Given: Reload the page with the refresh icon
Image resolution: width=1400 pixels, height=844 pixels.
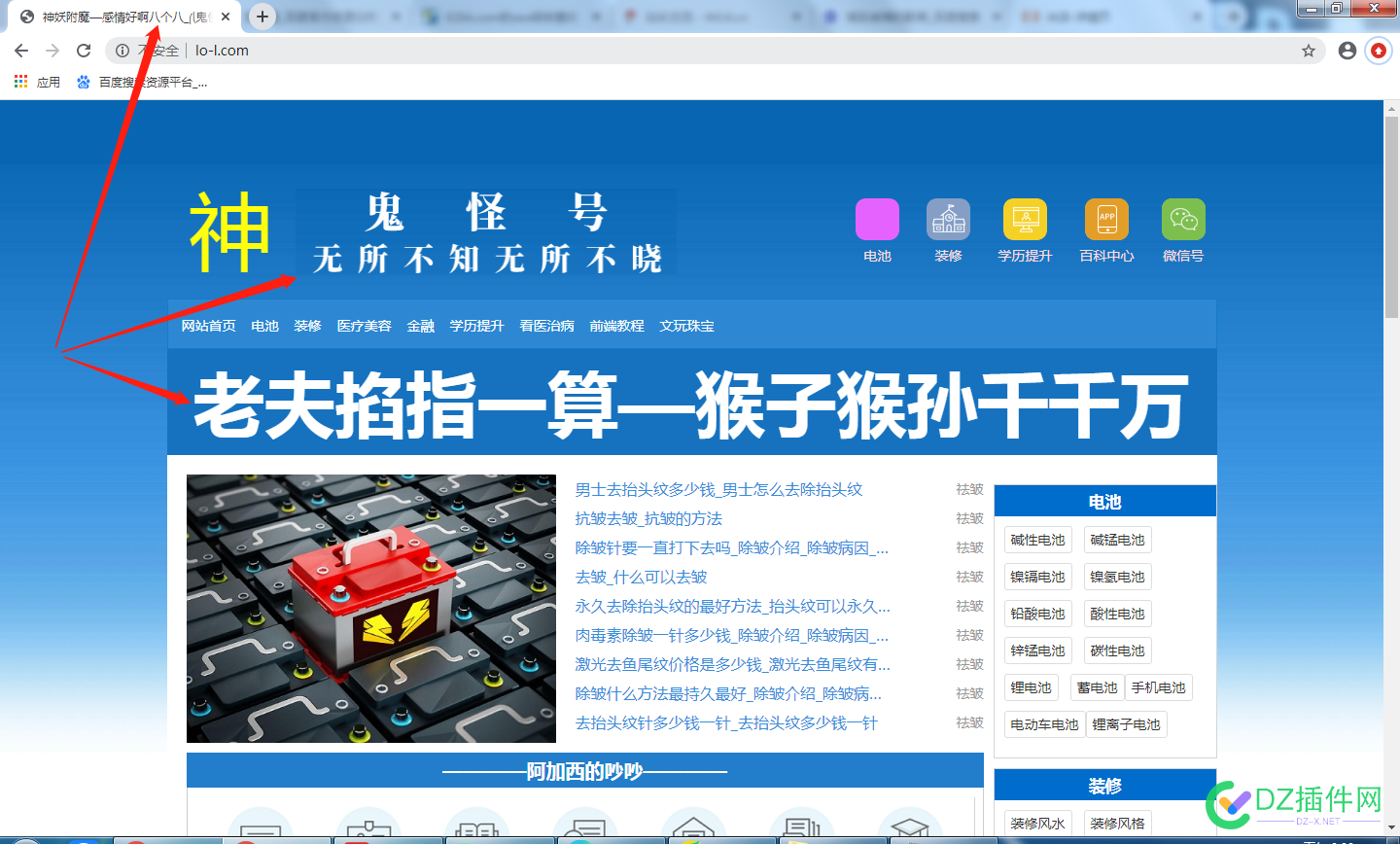Looking at the screenshot, I should 84,51.
